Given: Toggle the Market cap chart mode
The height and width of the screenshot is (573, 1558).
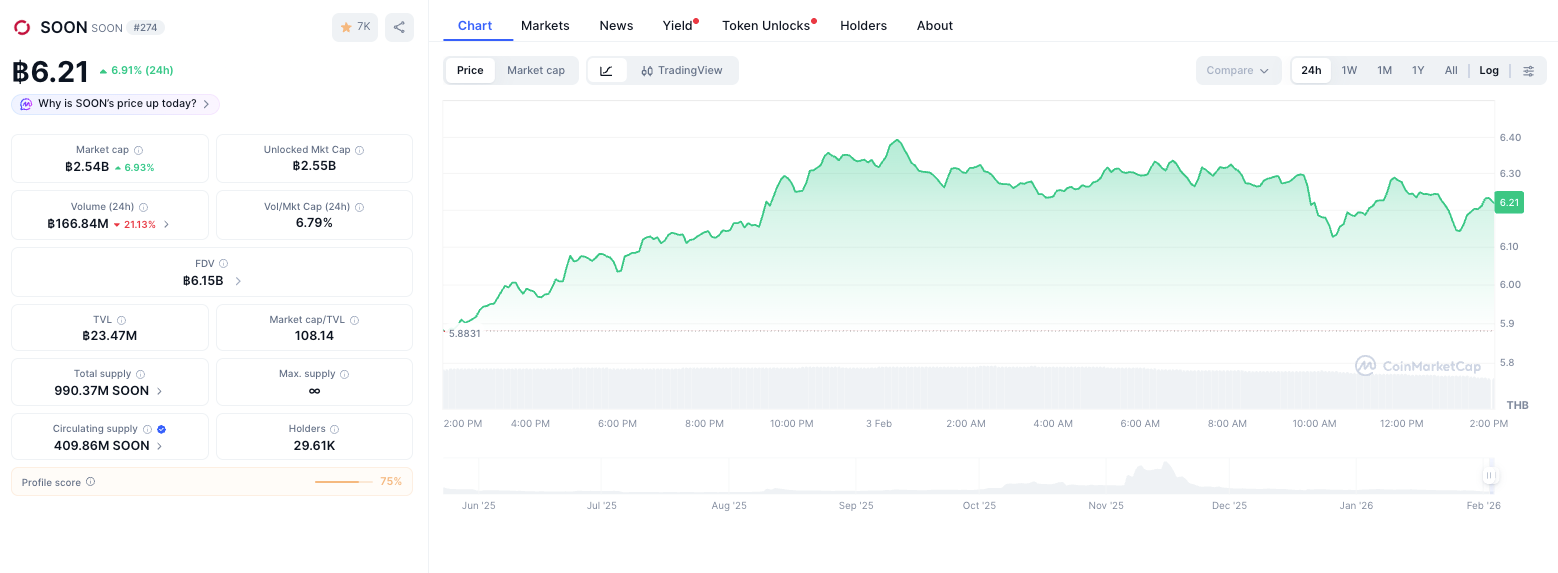Looking at the screenshot, I should point(536,70).
